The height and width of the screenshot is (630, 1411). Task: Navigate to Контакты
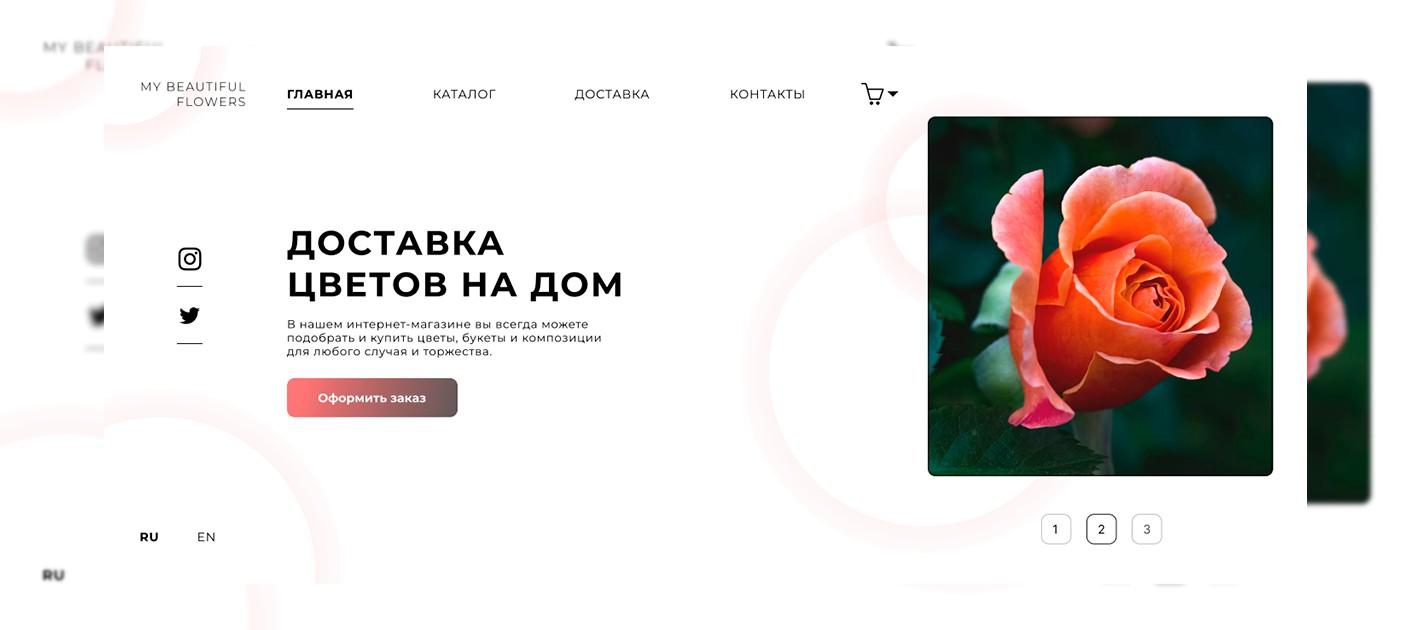(x=767, y=94)
